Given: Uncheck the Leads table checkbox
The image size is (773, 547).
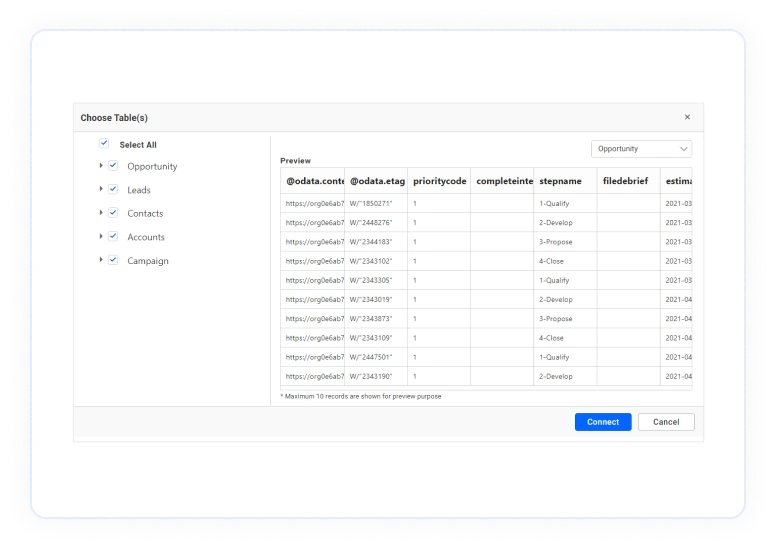Looking at the screenshot, I should point(113,189).
